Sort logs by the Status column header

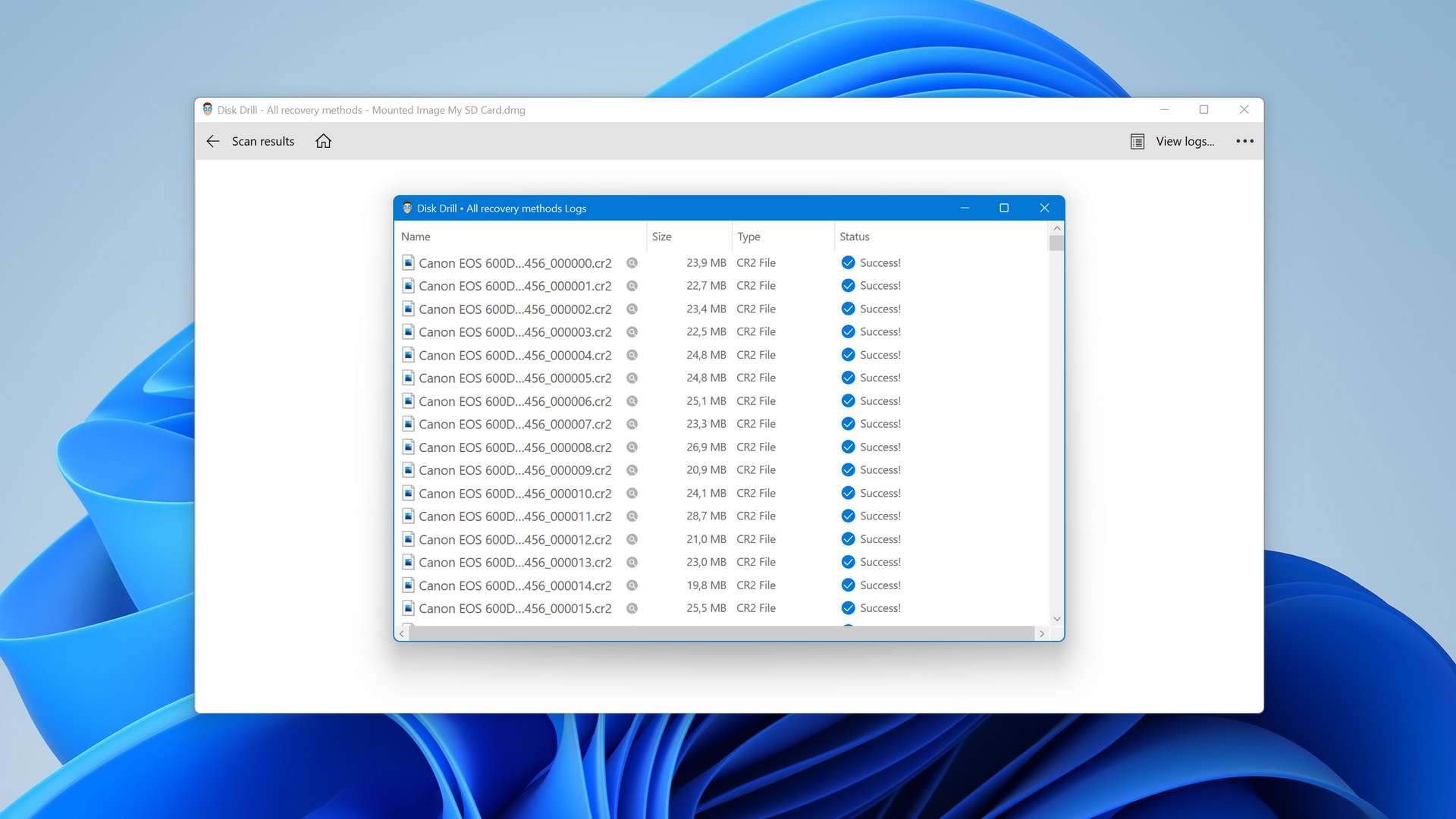[x=941, y=237]
